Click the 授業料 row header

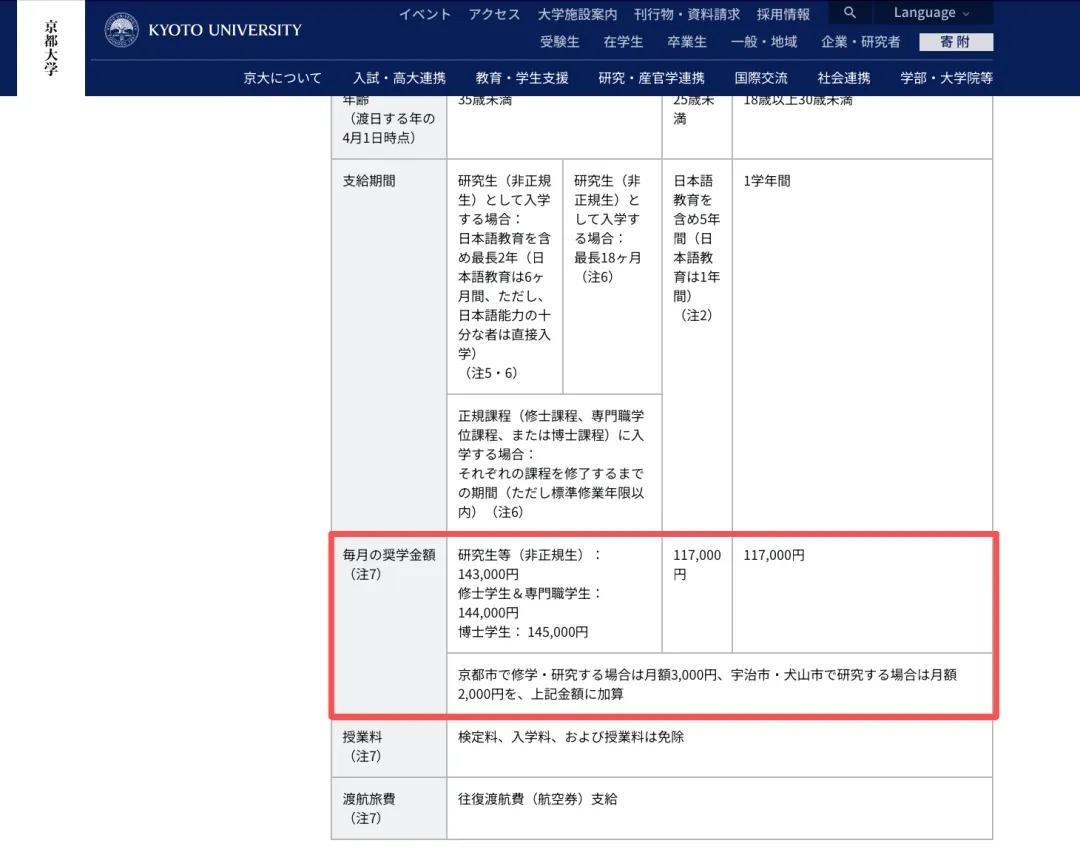(389, 747)
